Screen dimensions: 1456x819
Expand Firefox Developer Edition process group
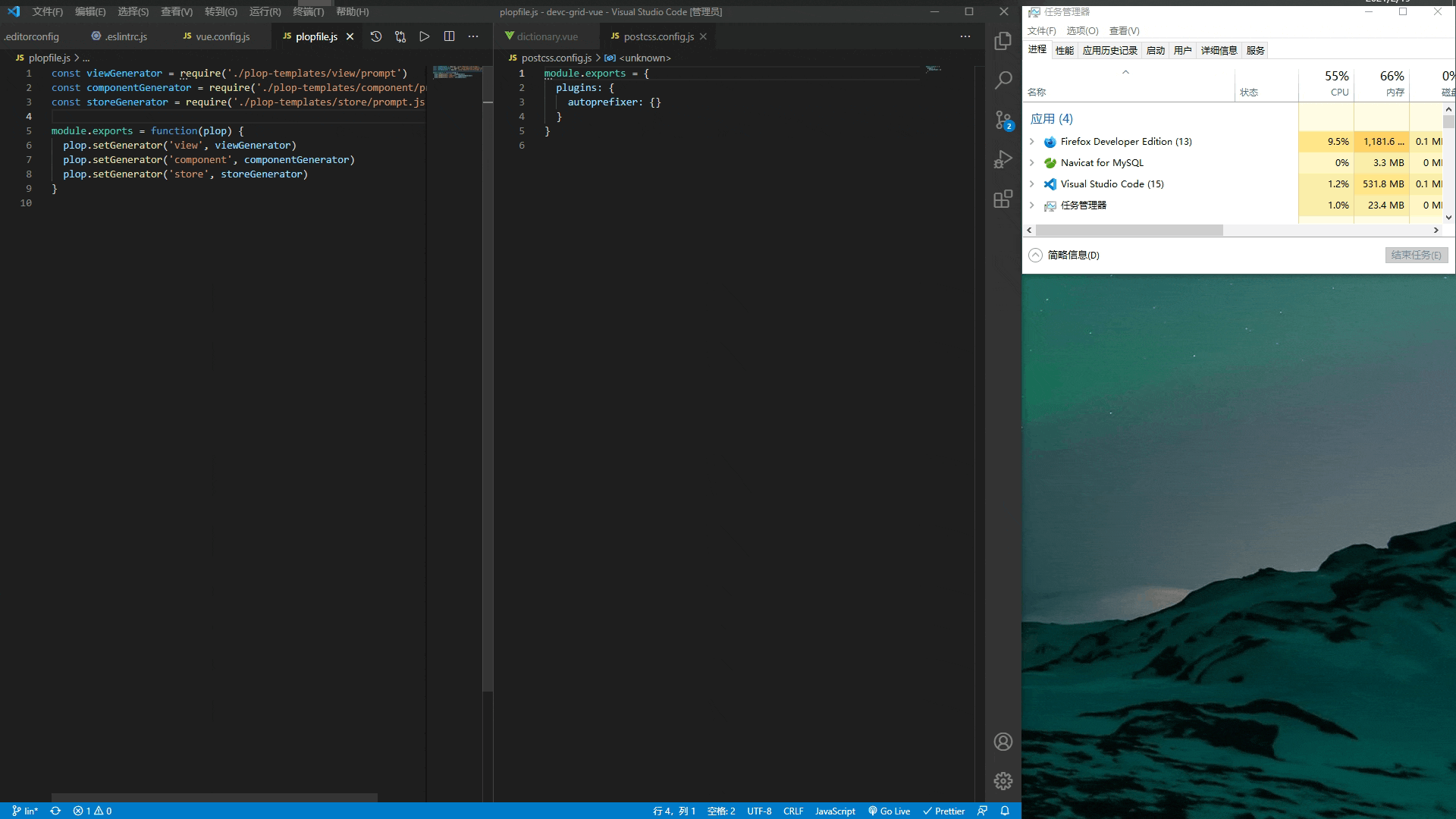pyautogui.click(x=1031, y=142)
